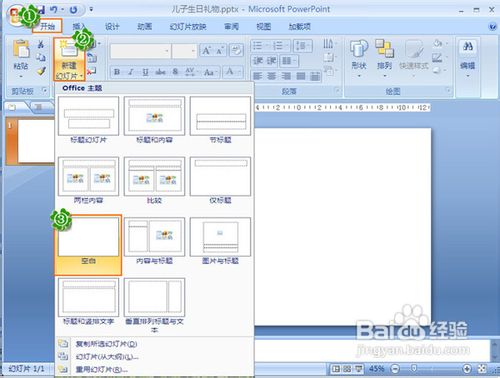
Task: Click the Cut scissors icon
Action: [41, 44]
